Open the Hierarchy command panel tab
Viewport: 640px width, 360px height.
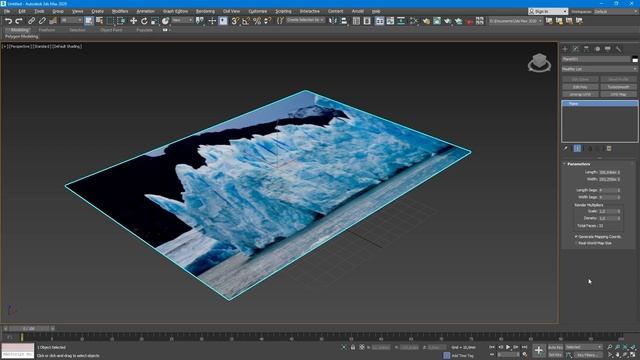click(586, 49)
